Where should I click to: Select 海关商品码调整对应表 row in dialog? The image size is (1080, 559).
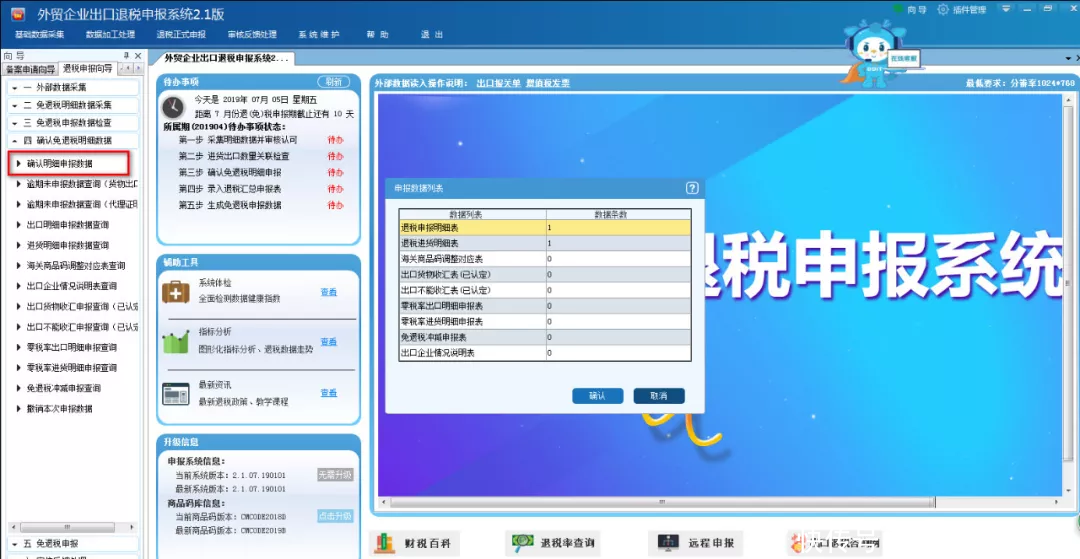pos(545,259)
